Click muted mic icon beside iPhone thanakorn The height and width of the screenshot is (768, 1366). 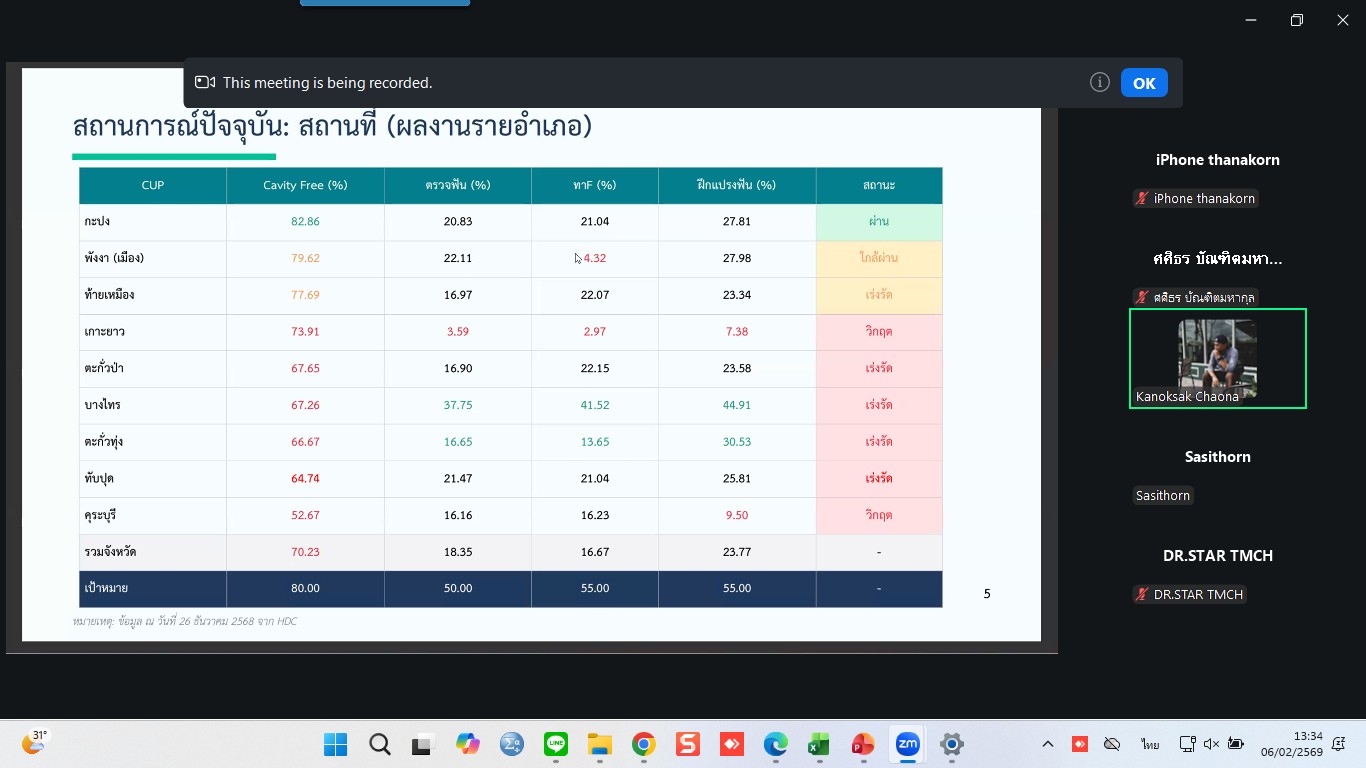point(1141,199)
